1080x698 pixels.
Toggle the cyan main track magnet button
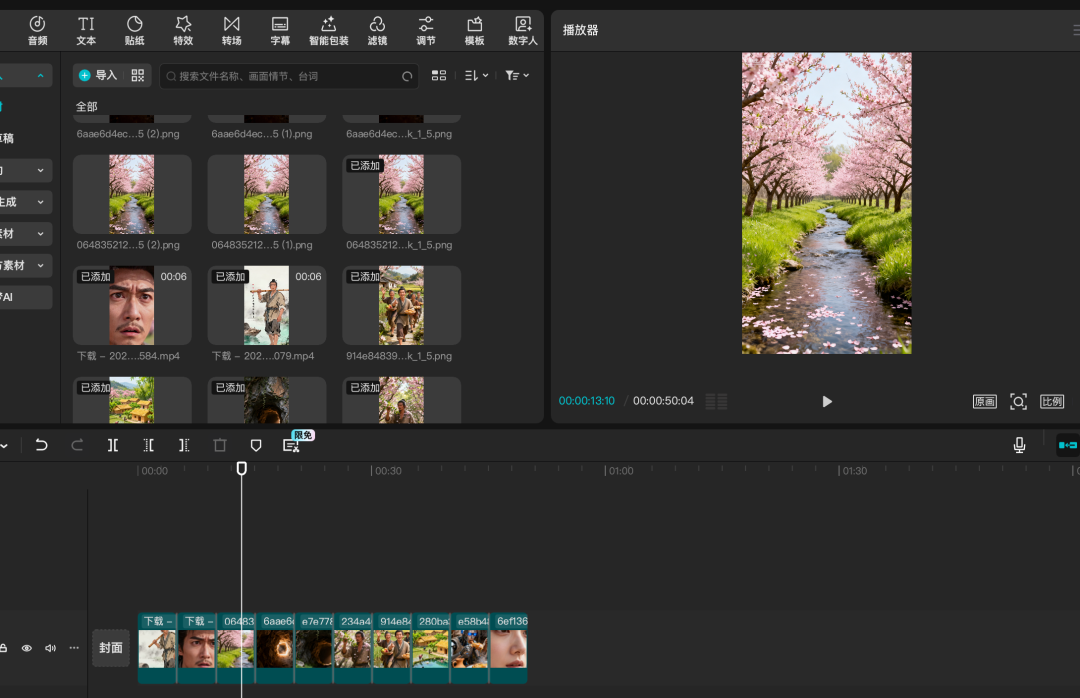pyautogui.click(x=1067, y=445)
